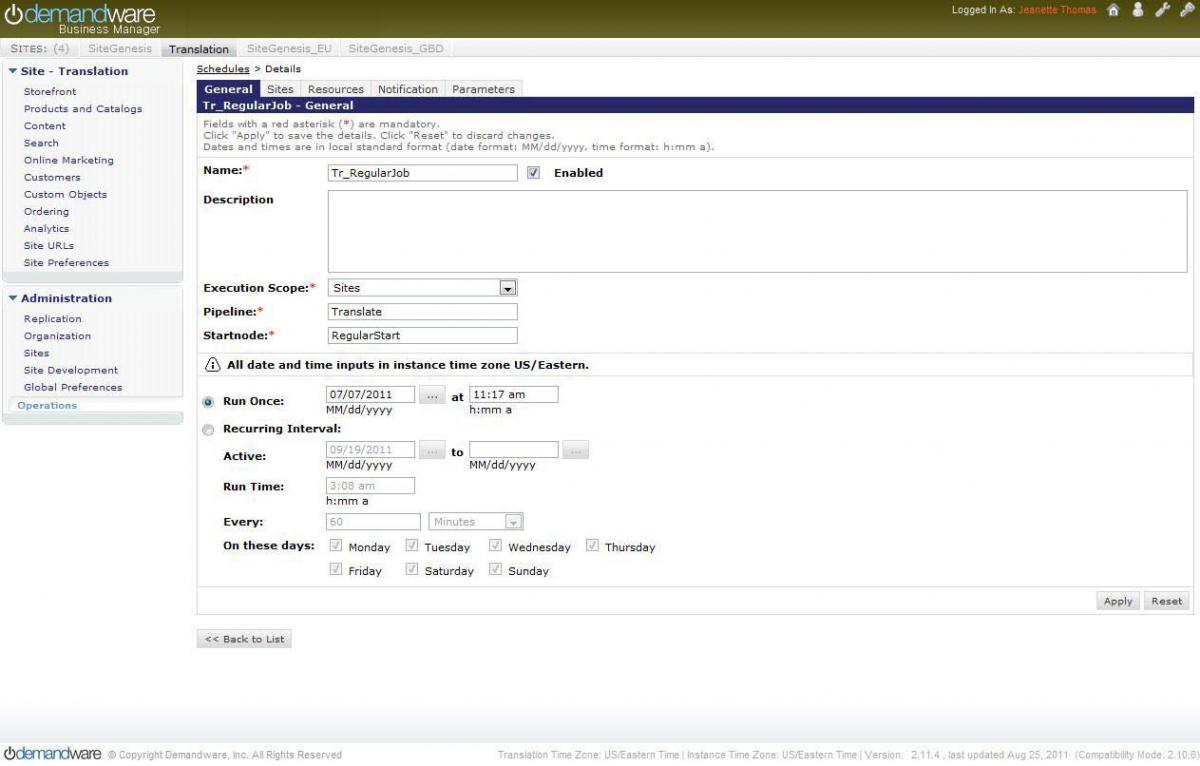Open the Schedules breadcrumb link
Image resolution: width=1200 pixels, height=766 pixels.
[223, 69]
